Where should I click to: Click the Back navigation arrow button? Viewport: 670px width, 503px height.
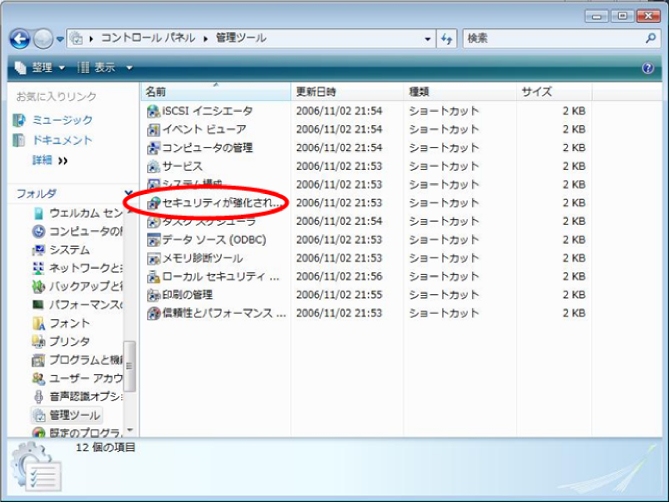click(x=20, y=39)
